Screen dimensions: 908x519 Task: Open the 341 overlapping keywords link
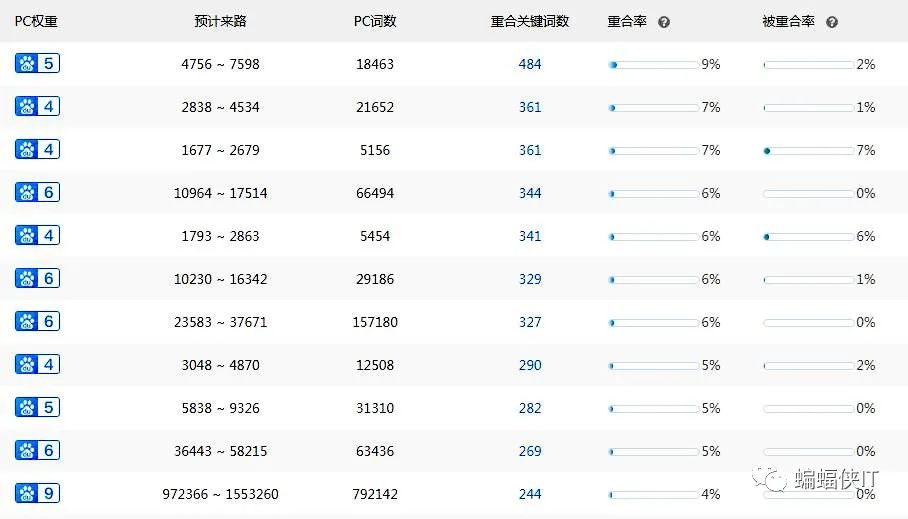click(530, 236)
